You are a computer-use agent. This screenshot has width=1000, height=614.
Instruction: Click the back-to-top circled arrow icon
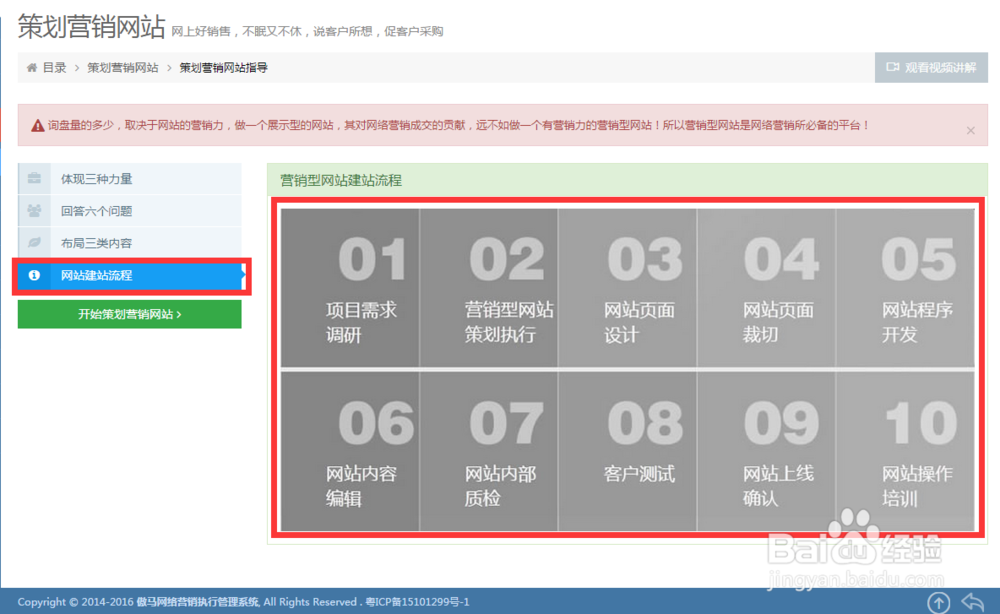(x=938, y=601)
